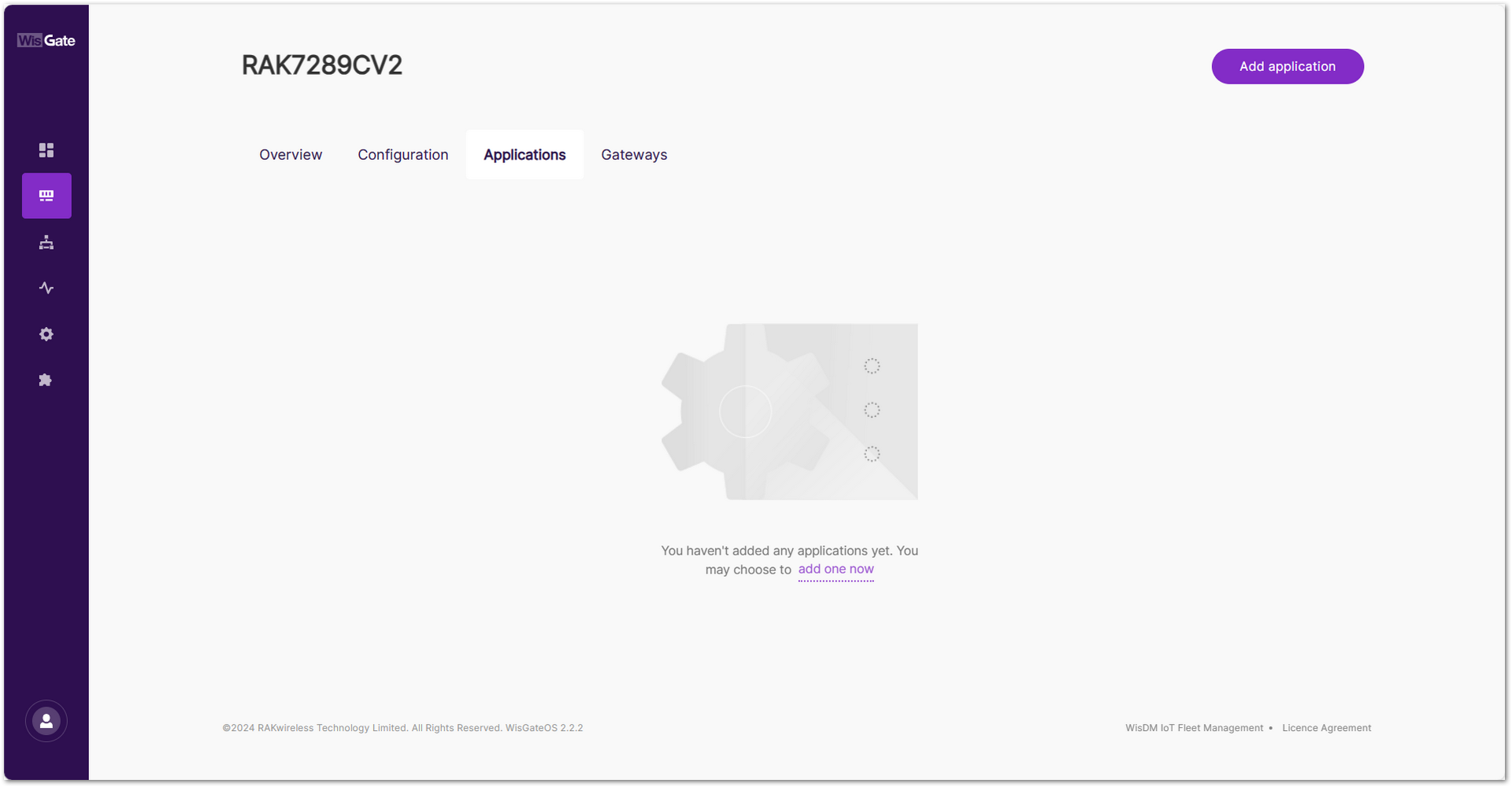Click the activity monitoring icon in the sidebar
Image resolution: width=1512 pixels, height=787 pixels.
click(x=46, y=288)
